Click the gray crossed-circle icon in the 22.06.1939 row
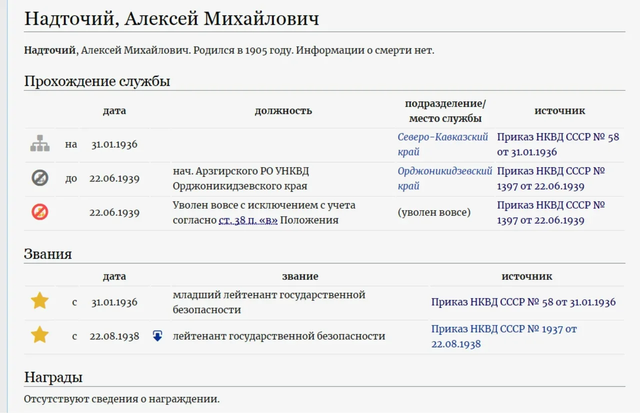The image size is (640, 413). click(x=39, y=178)
